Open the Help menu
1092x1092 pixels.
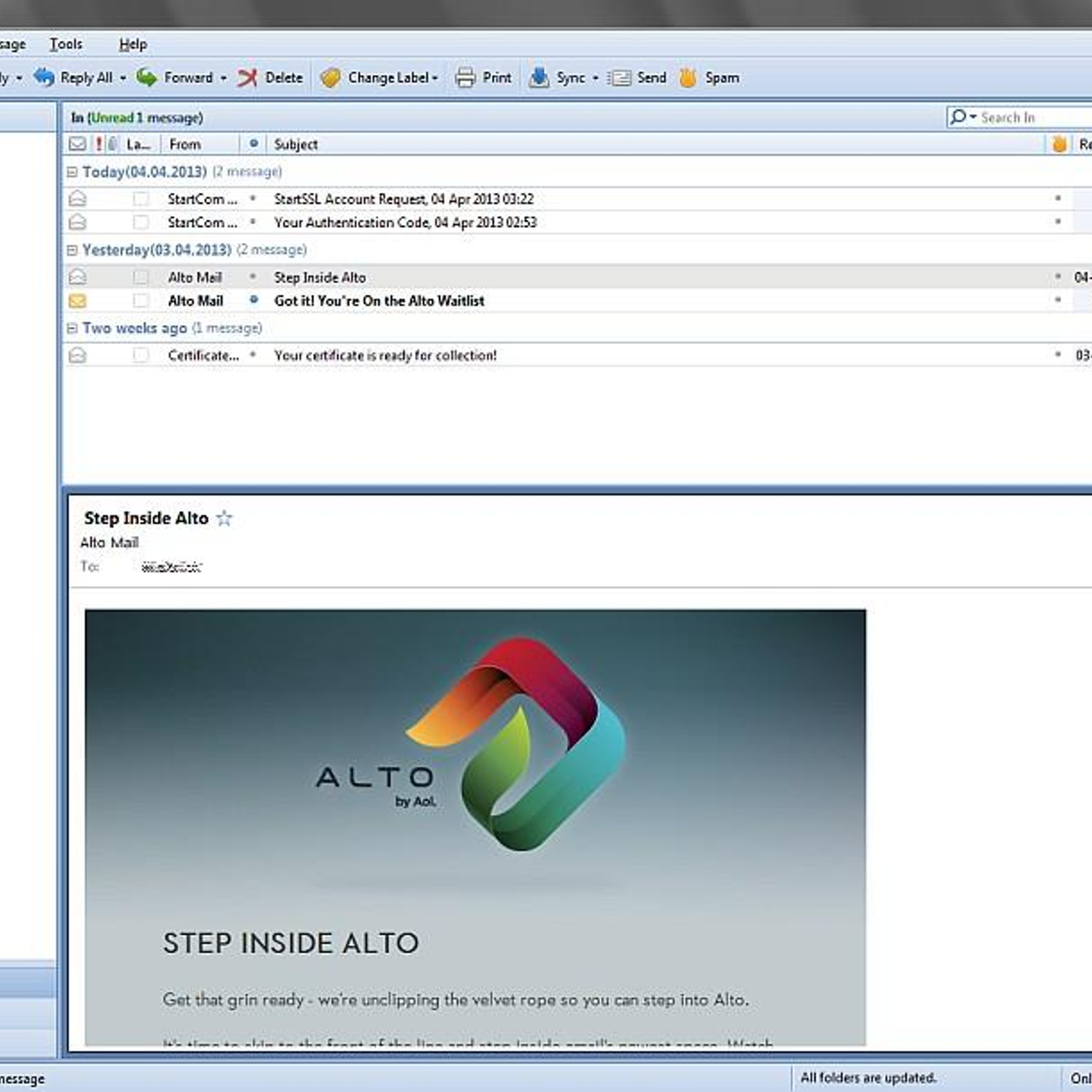click(133, 44)
